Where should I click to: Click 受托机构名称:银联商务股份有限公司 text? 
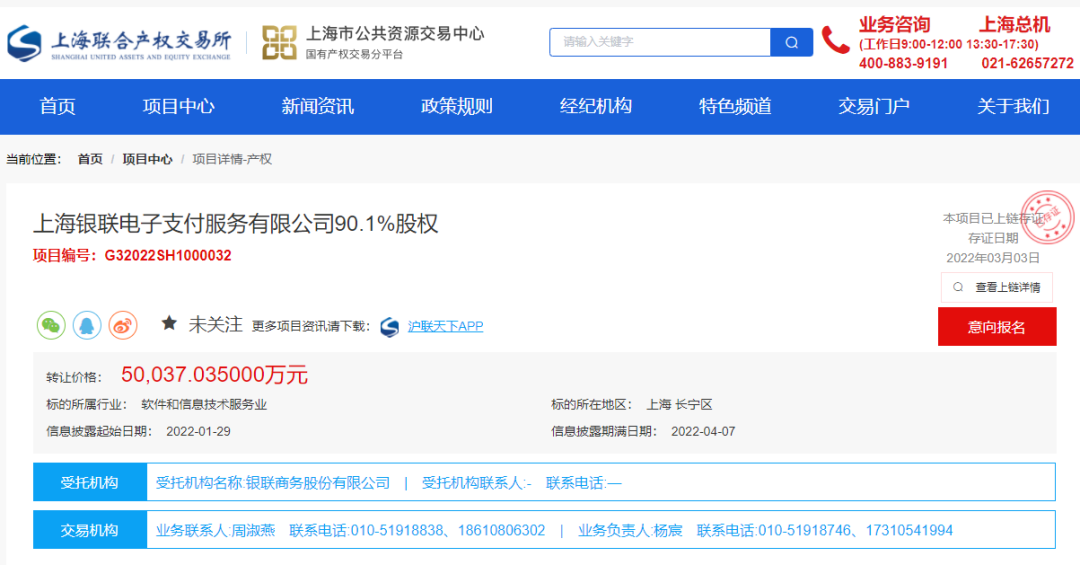pyautogui.click(x=273, y=483)
